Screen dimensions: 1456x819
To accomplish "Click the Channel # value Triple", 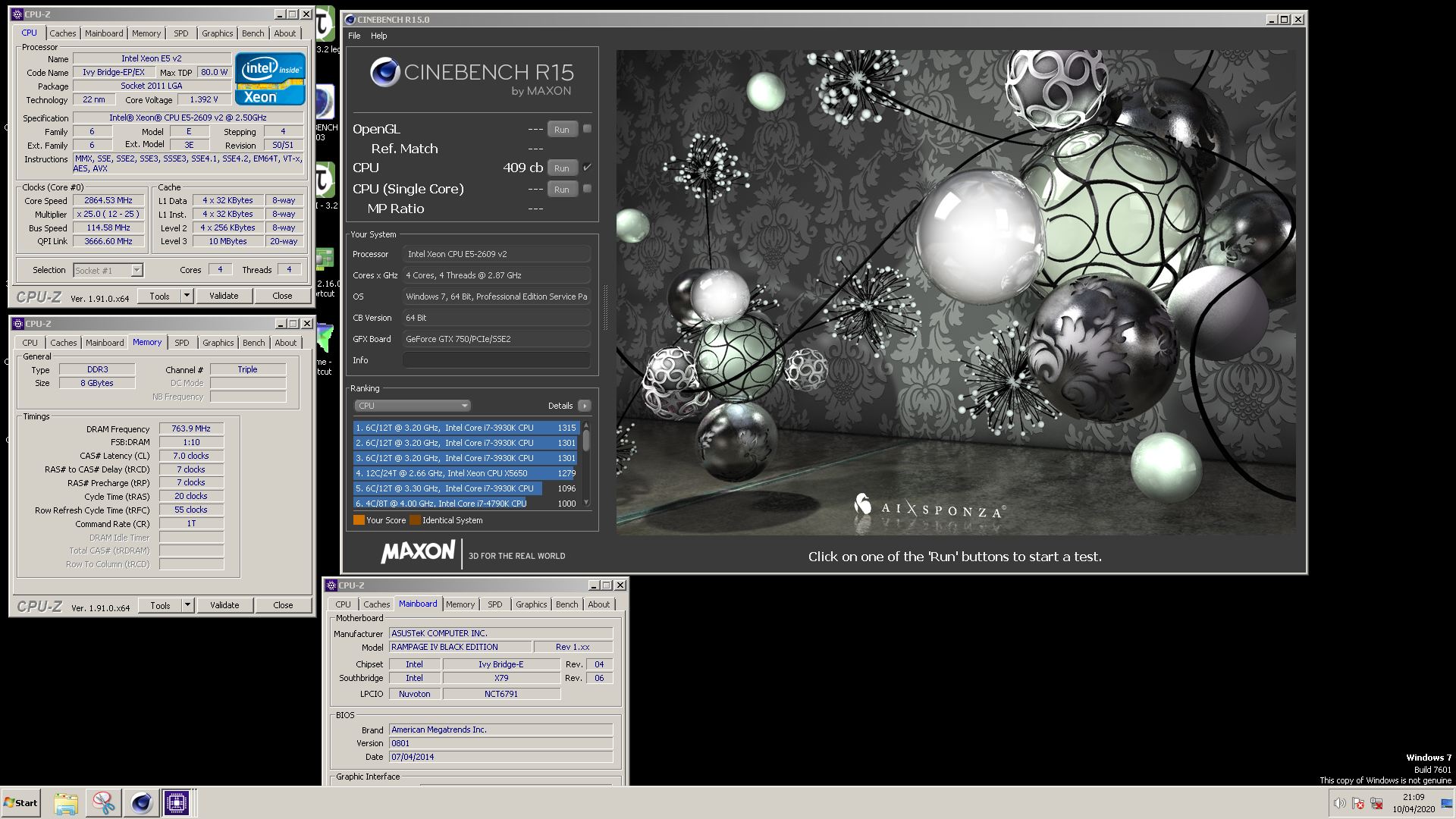I will pyautogui.click(x=248, y=369).
